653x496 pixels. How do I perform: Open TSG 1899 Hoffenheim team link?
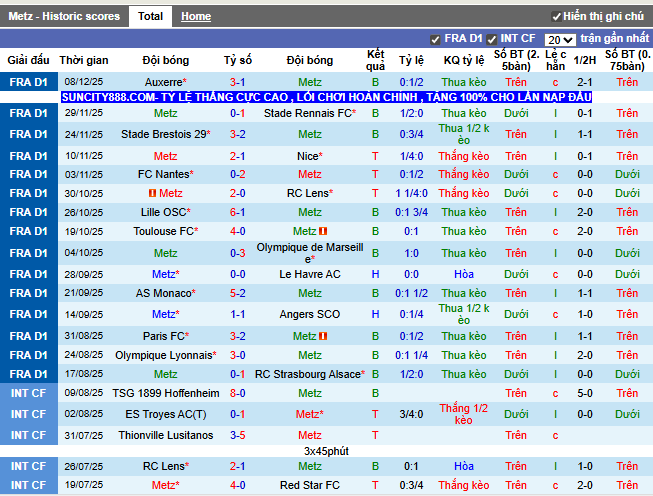pyautogui.click(x=166, y=393)
